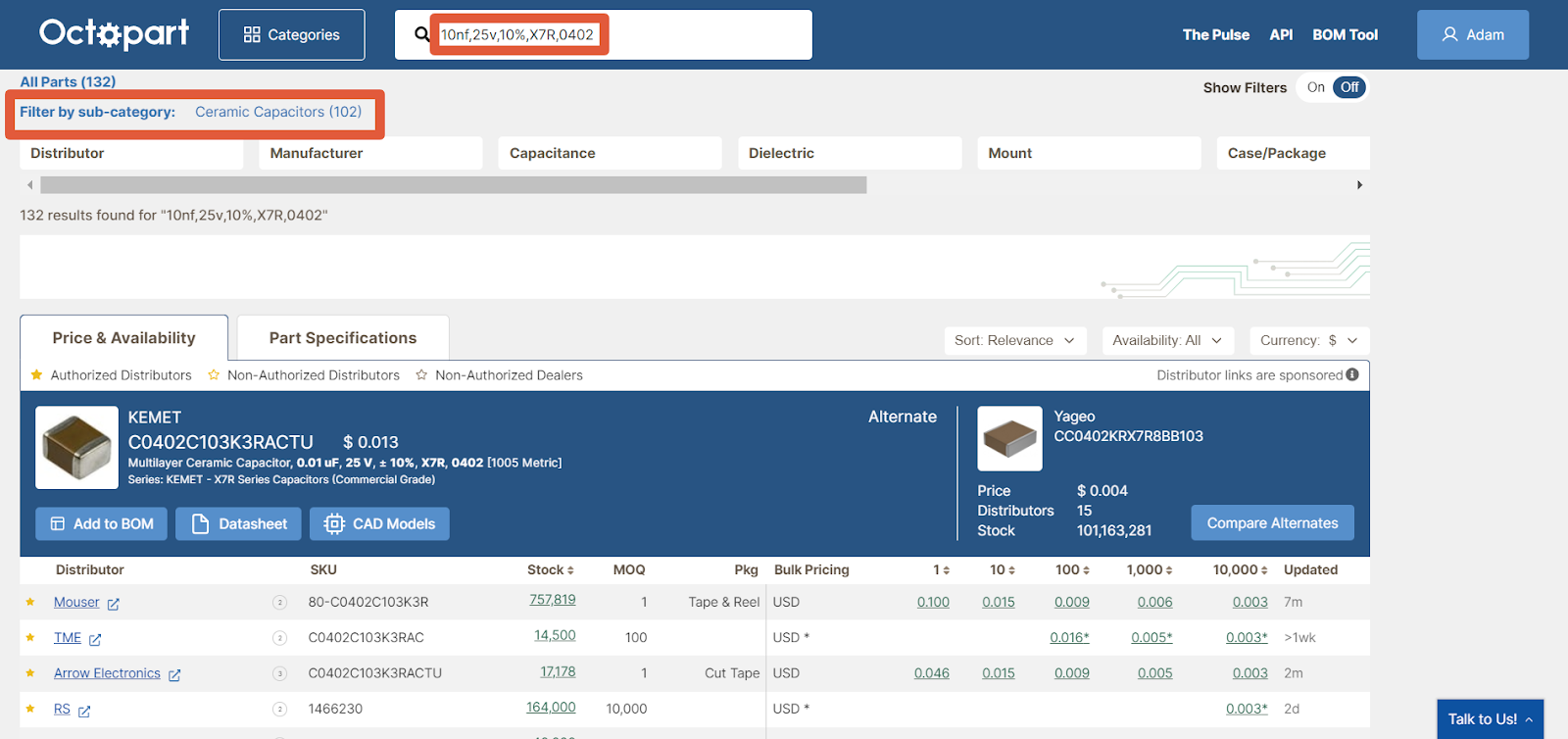Image resolution: width=1568 pixels, height=739 pixels.
Task: Click the star beside TME row
Action: [30, 637]
